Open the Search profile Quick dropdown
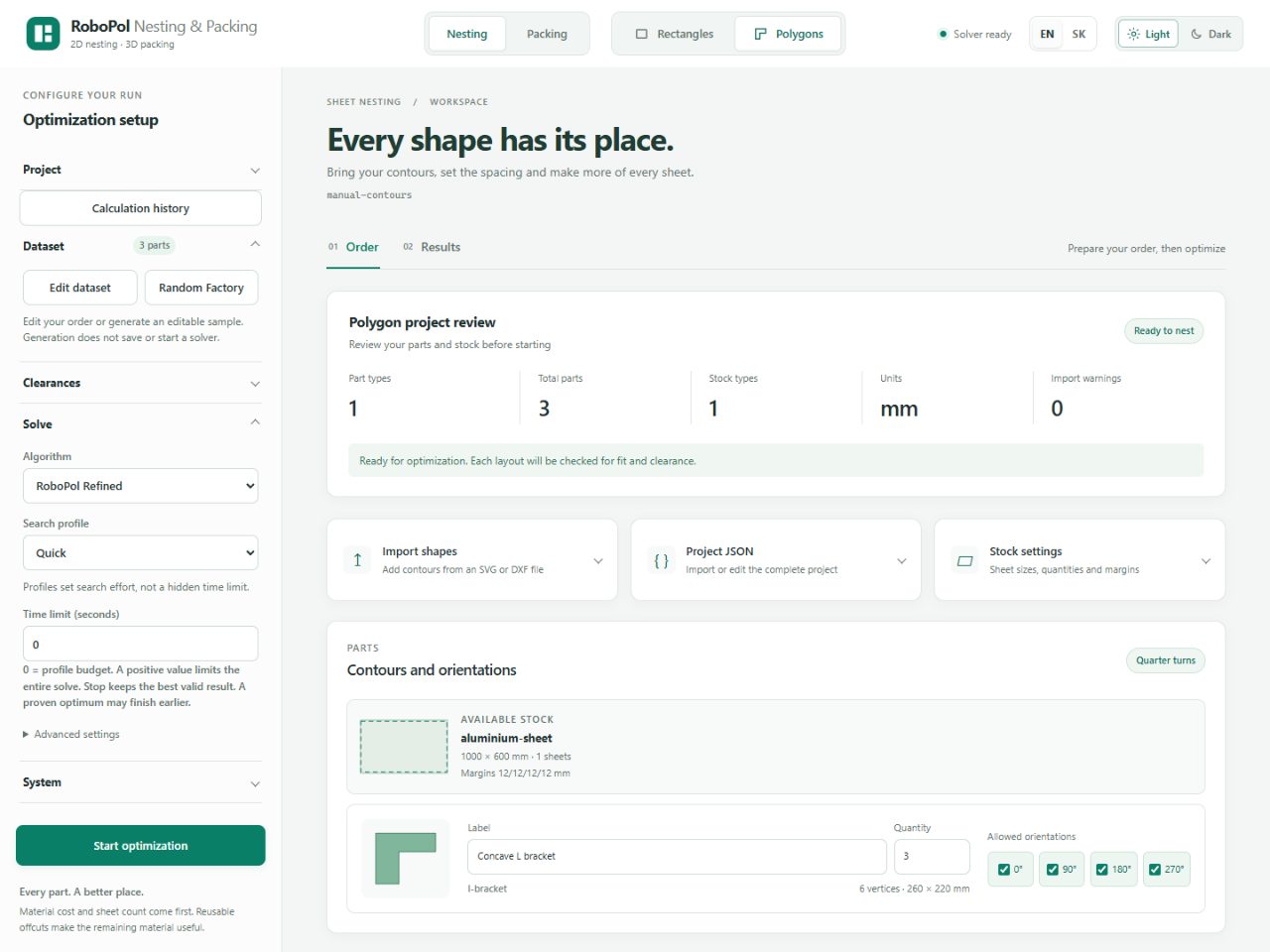The width and height of the screenshot is (1270, 952). (x=141, y=553)
